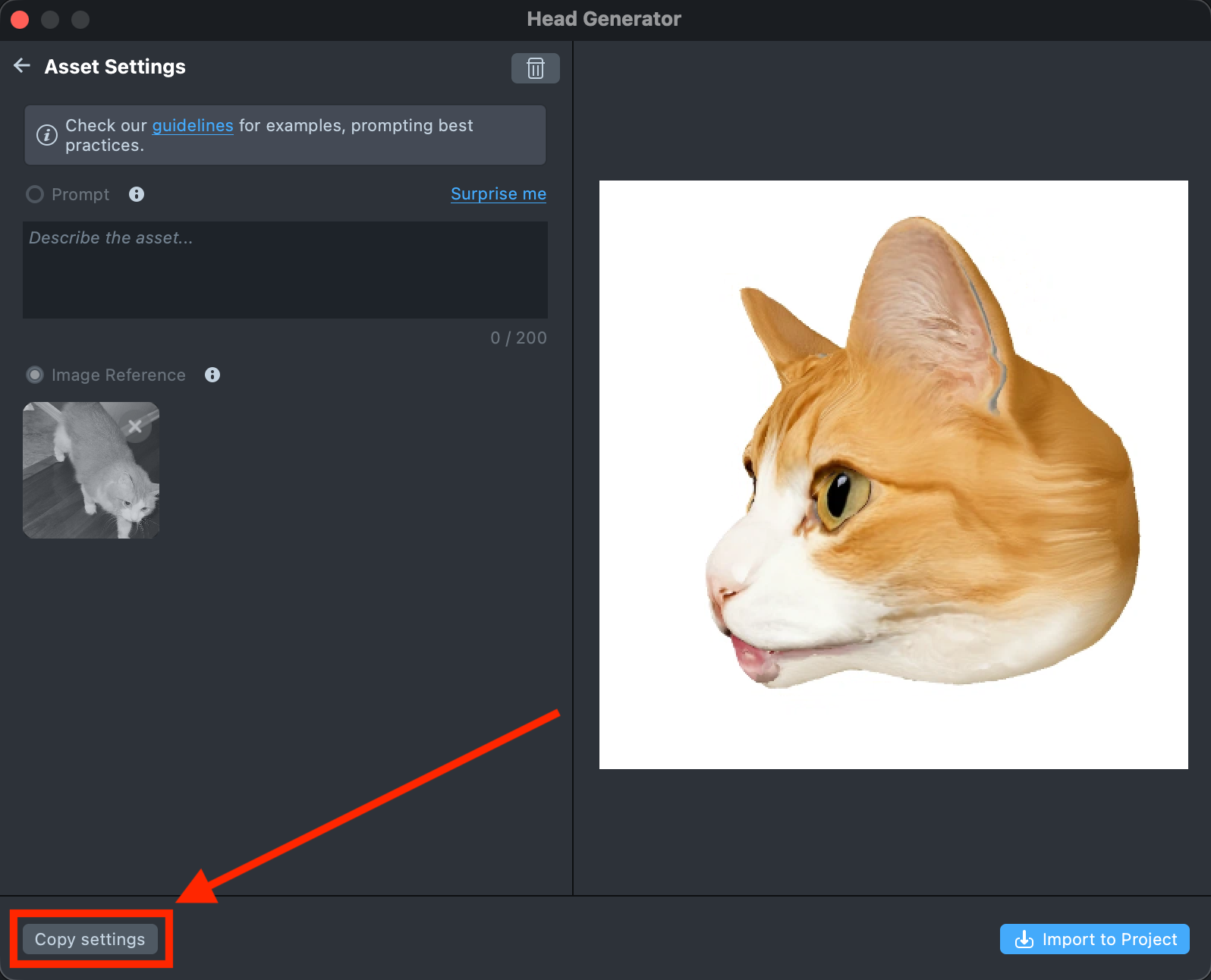Open the info tooltip next to Image Reference

pos(212,375)
